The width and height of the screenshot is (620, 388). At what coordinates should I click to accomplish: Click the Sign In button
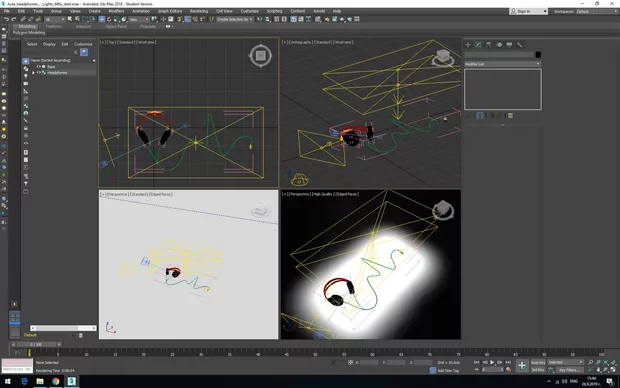tap(529, 11)
